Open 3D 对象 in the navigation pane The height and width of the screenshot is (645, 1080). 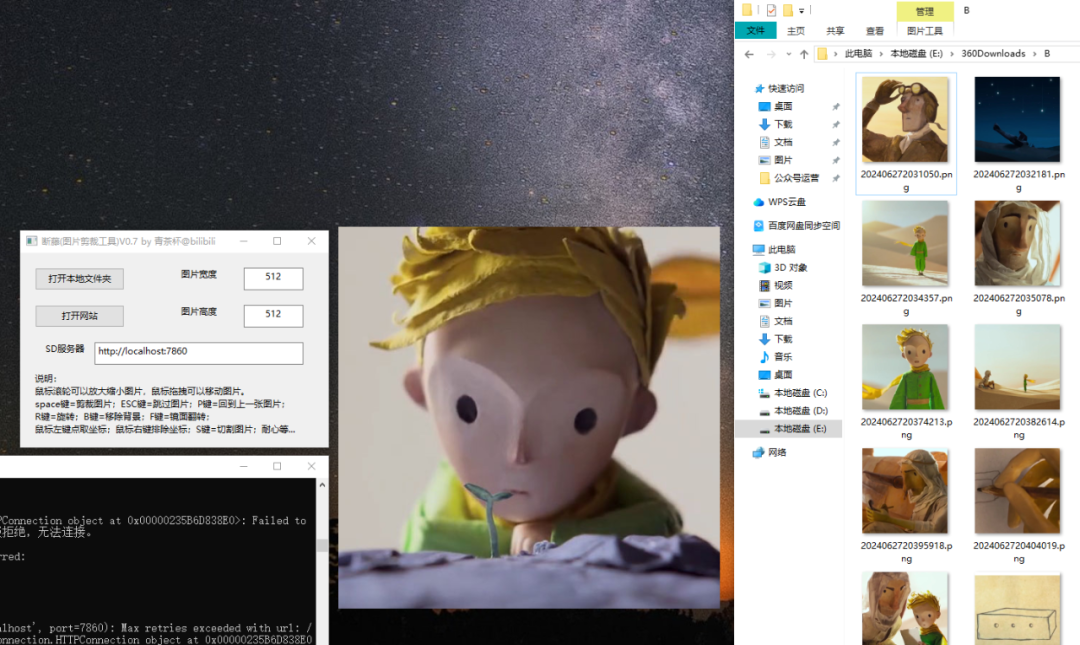(x=790, y=268)
